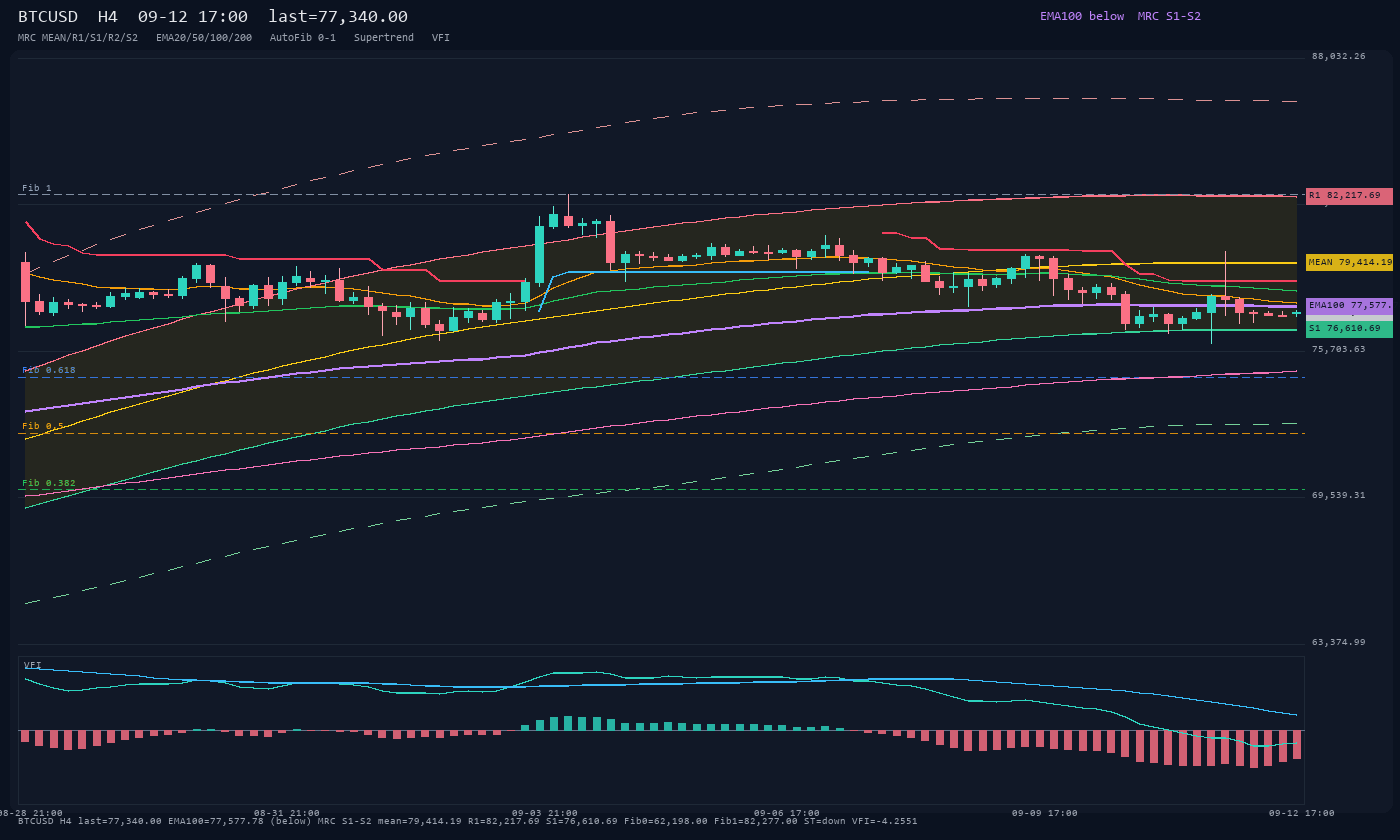Click the 09-09 17:00 time axis label
Viewport: 1400px width, 840px height.
(x=1045, y=813)
